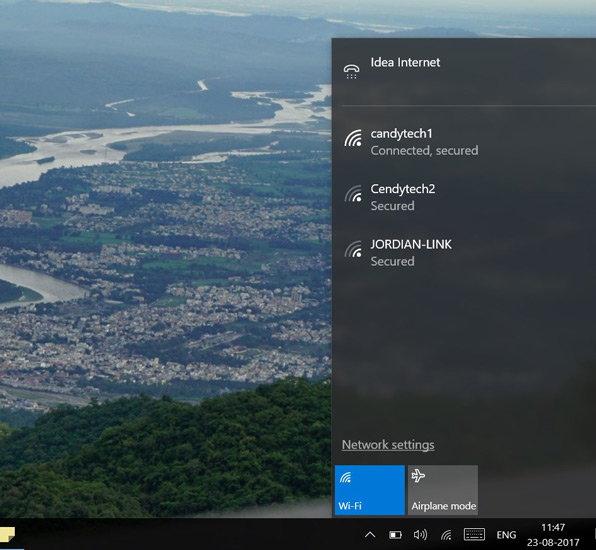
Task: Open Network settings link
Action: pyautogui.click(x=388, y=445)
